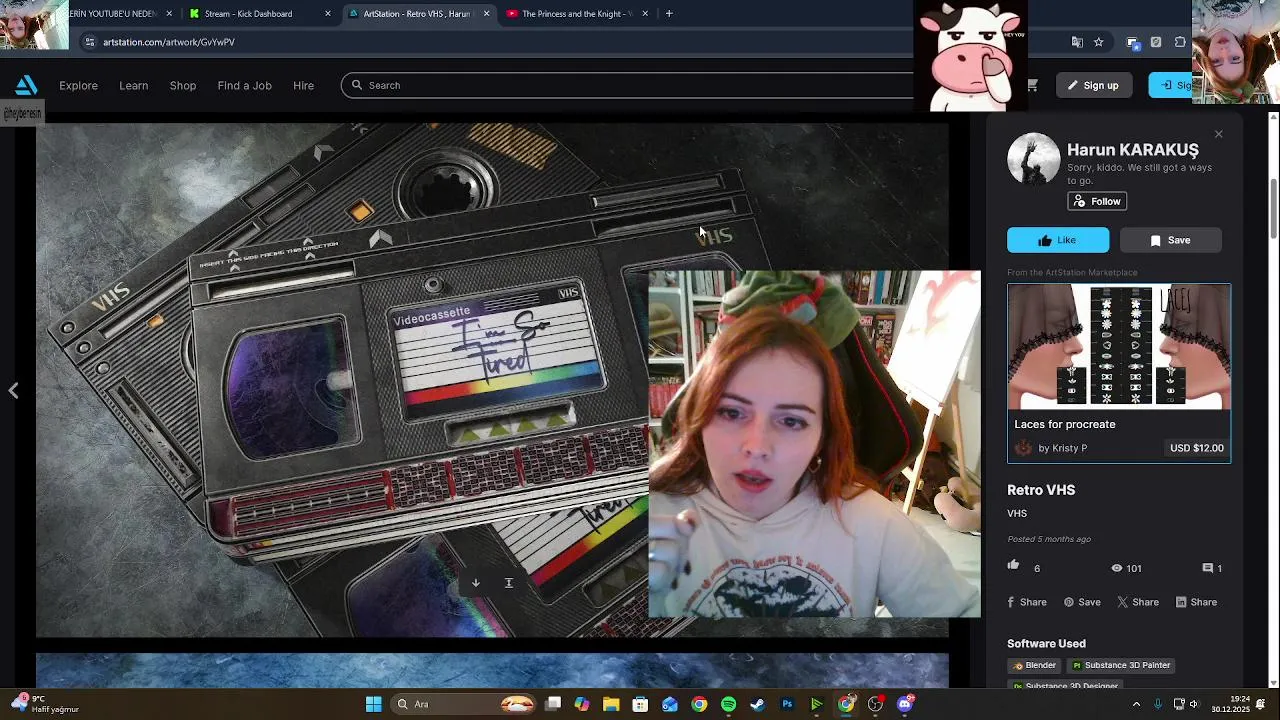The height and width of the screenshot is (720, 1280).
Task: Open the Learn menu
Action: point(133,85)
